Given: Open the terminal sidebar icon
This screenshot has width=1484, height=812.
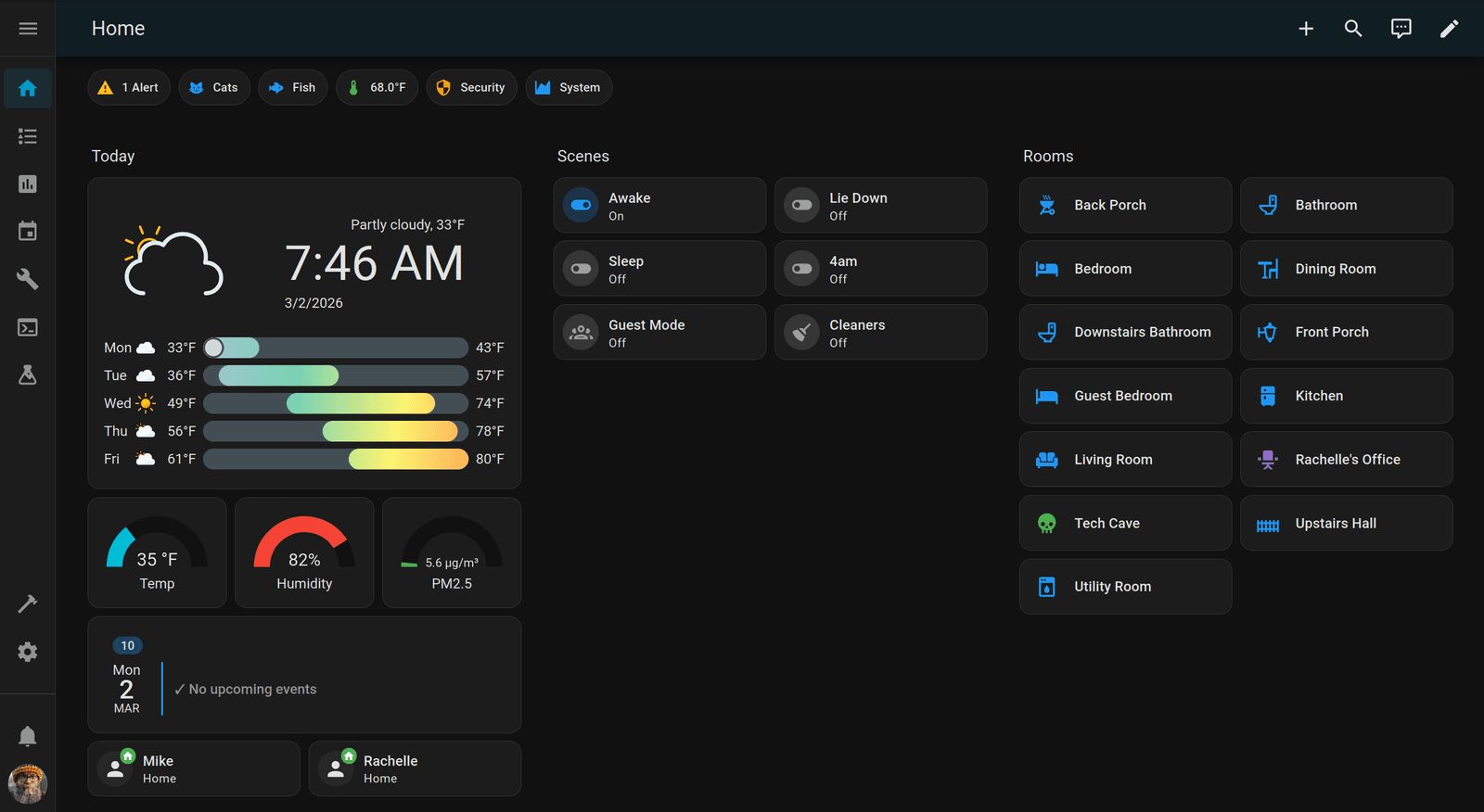Looking at the screenshot, I should click(28, 327).
